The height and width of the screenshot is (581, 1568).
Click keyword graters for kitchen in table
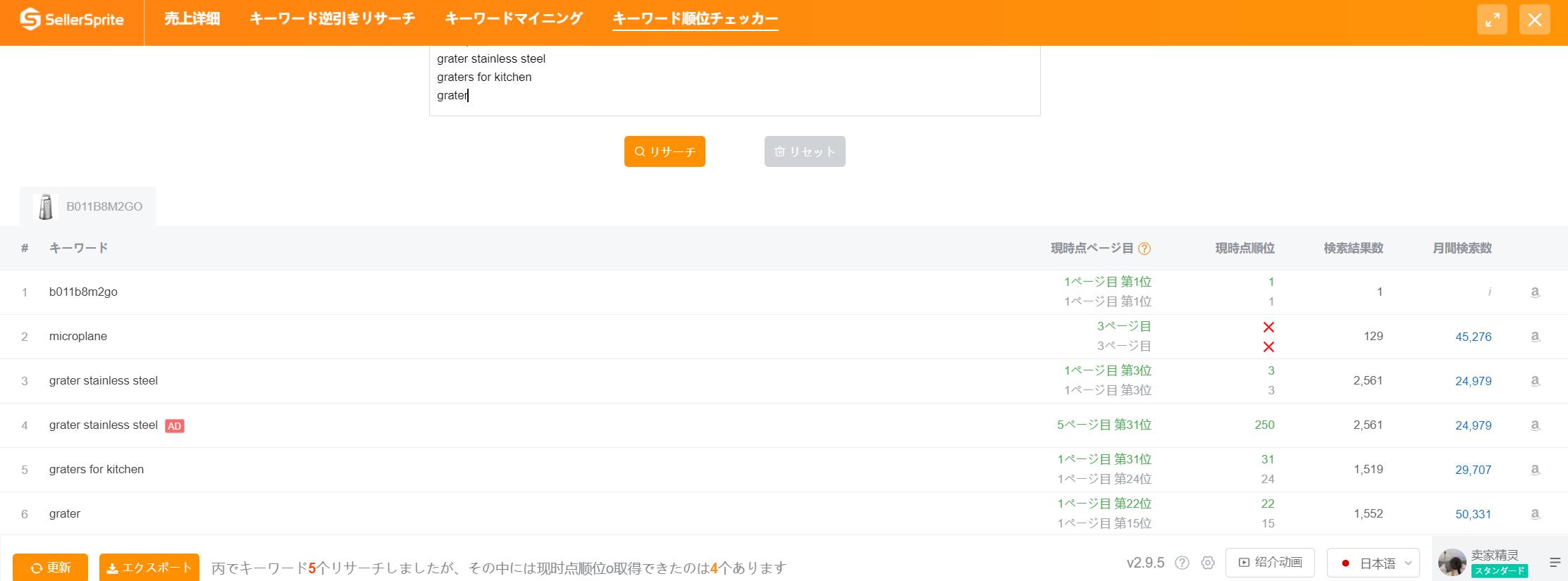tap(97, 470)
